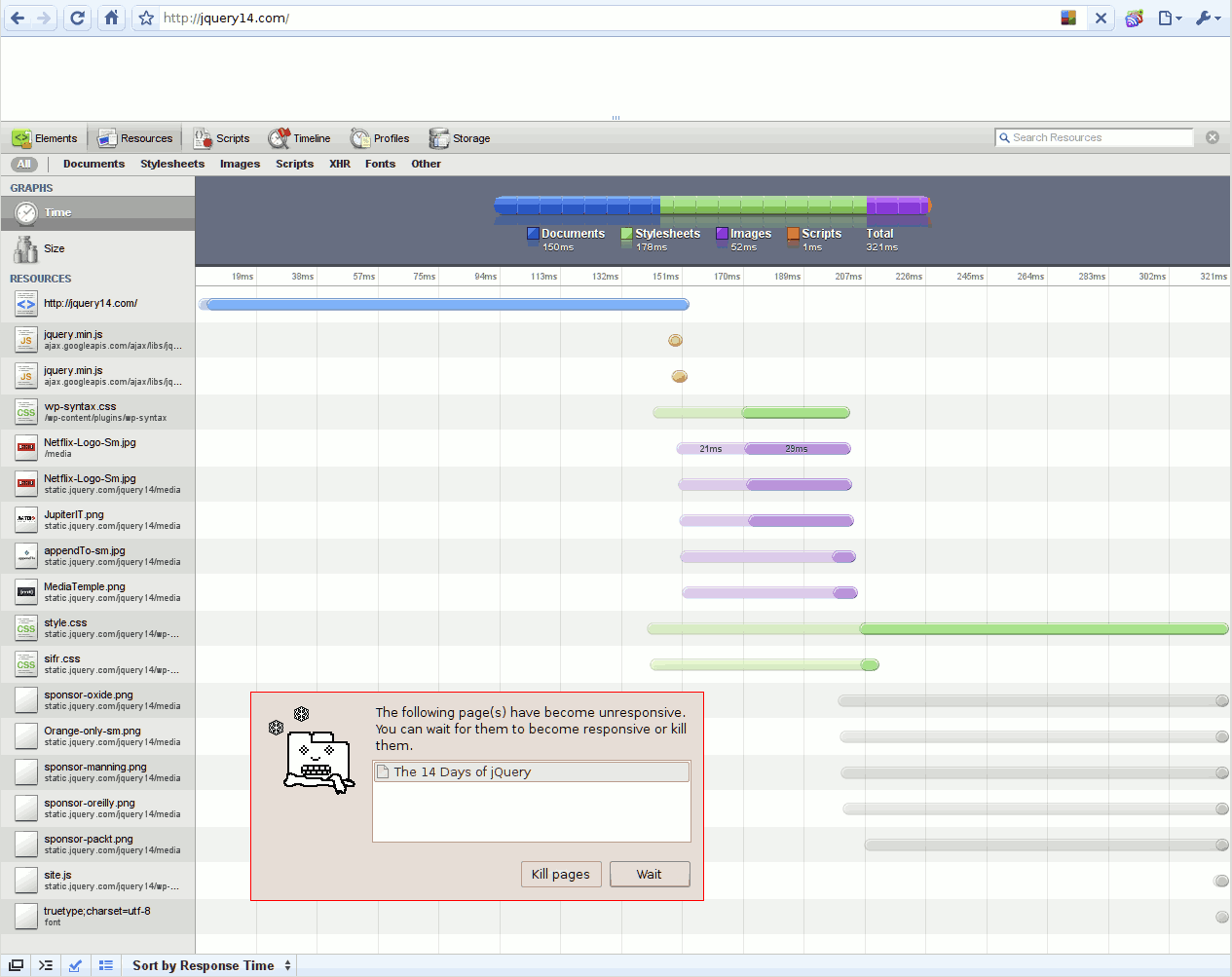Open the Elements panel

point(45,138)
